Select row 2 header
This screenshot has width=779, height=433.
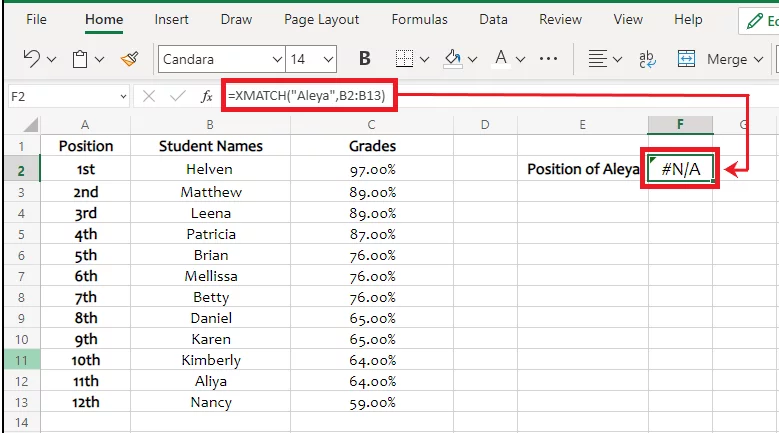coord(22,170)
